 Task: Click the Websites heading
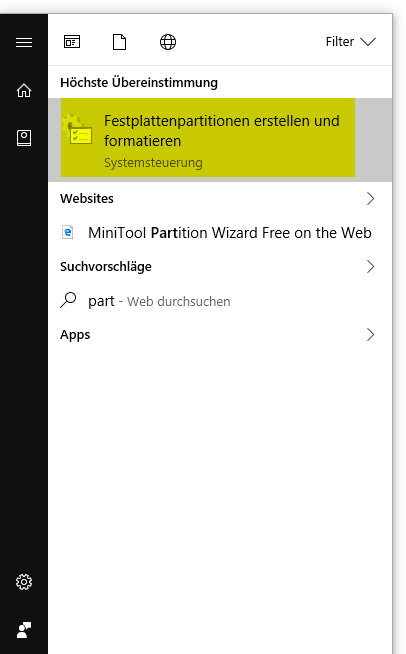[87, 199]
